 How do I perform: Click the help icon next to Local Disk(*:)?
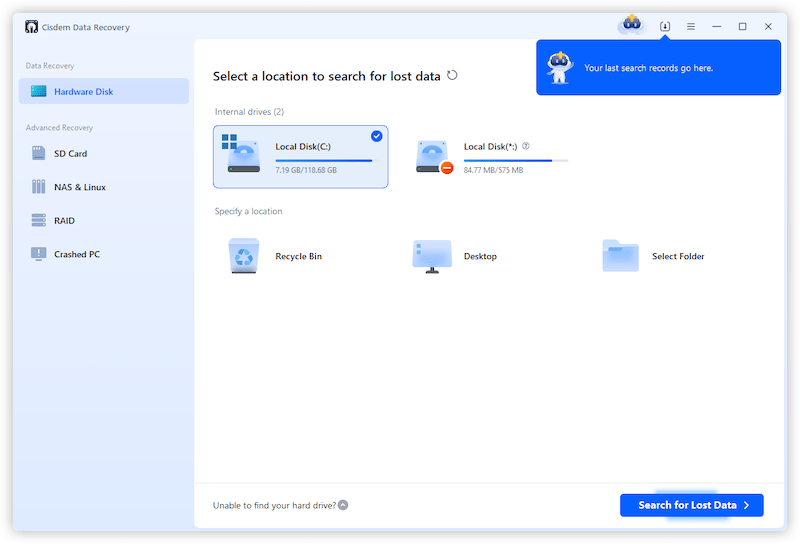pyautogui.click(x=526, y=146)
